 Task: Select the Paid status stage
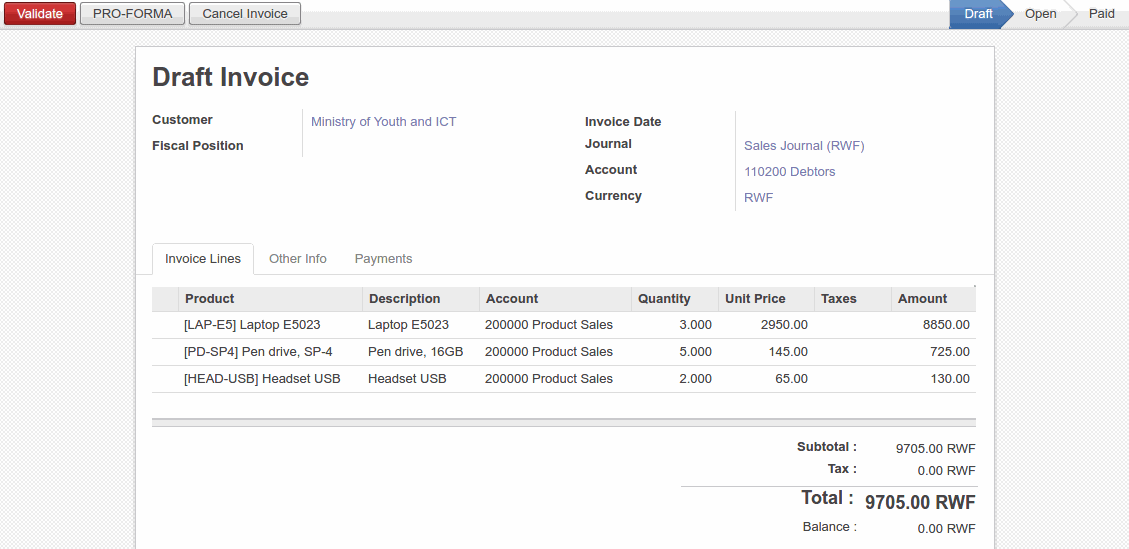point(1101,14)
